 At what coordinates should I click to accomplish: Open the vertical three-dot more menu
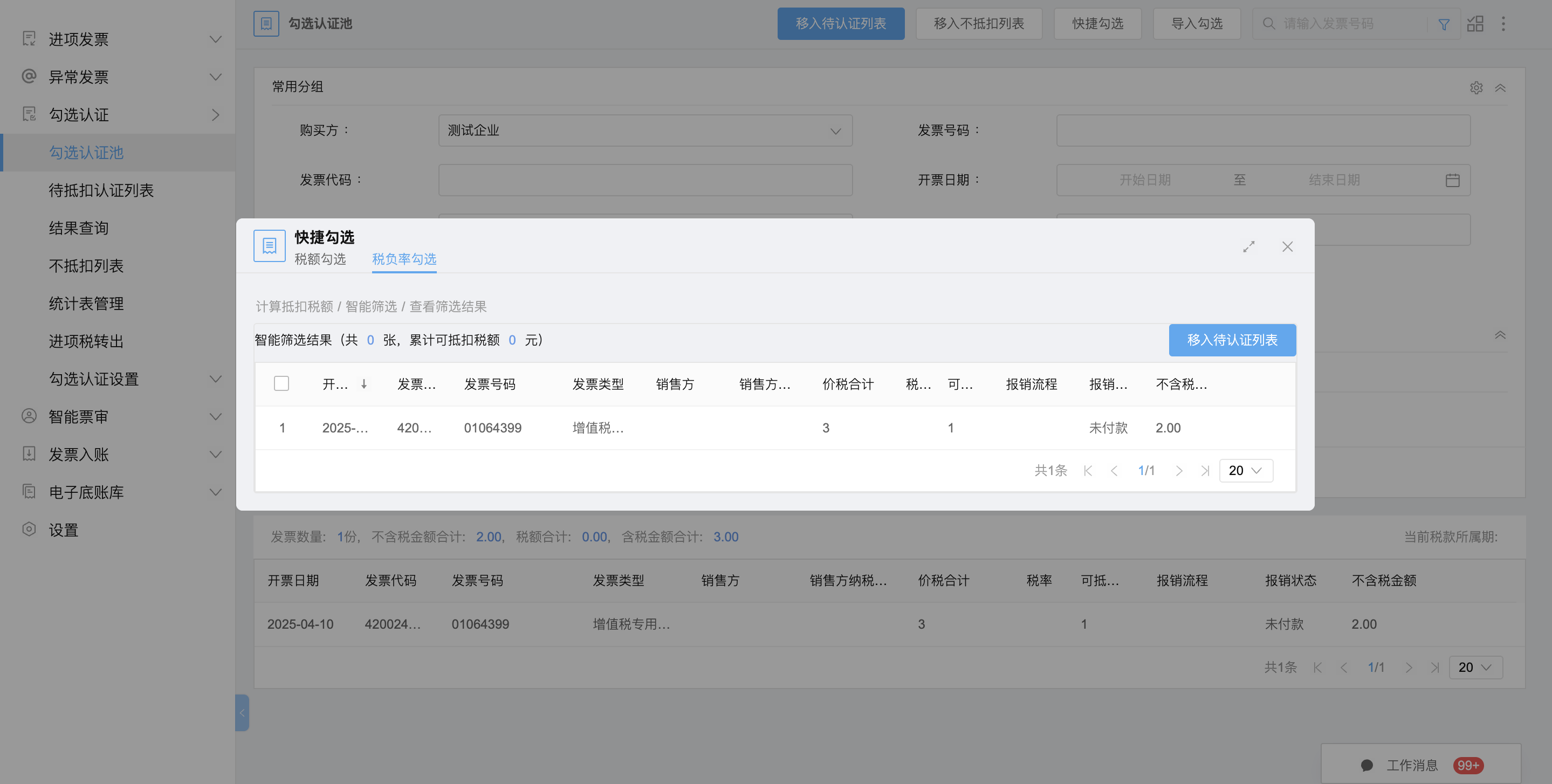1503,24
